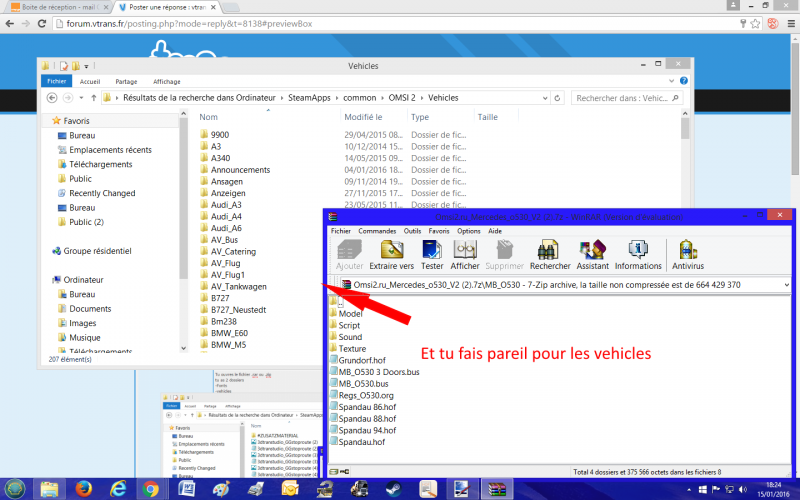Expand the Explorer ribbon with chevron
Screen dimensions: 800x500
(x=671, y=81)
